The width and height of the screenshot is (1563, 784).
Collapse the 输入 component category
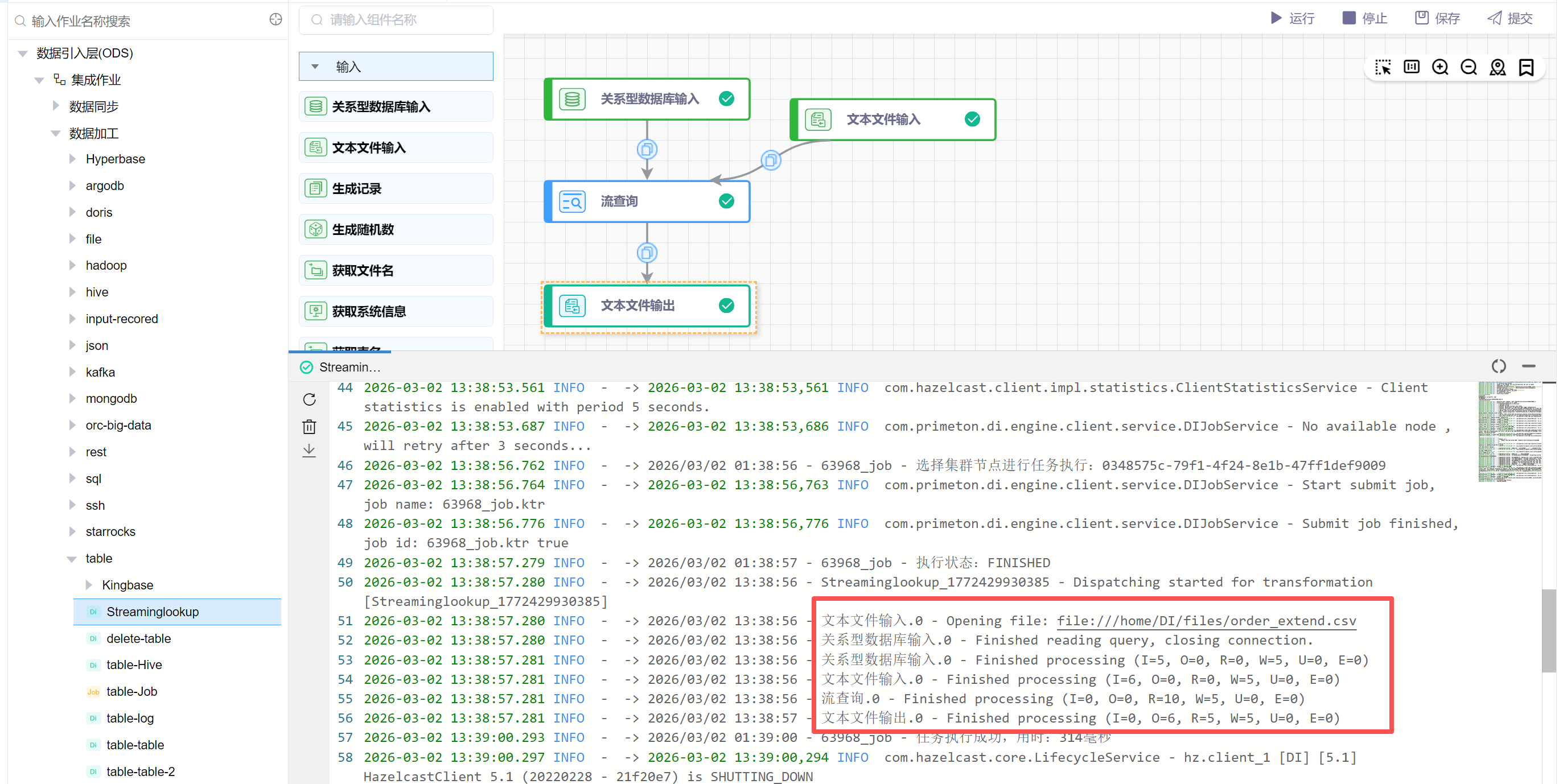tap(315, 67)
